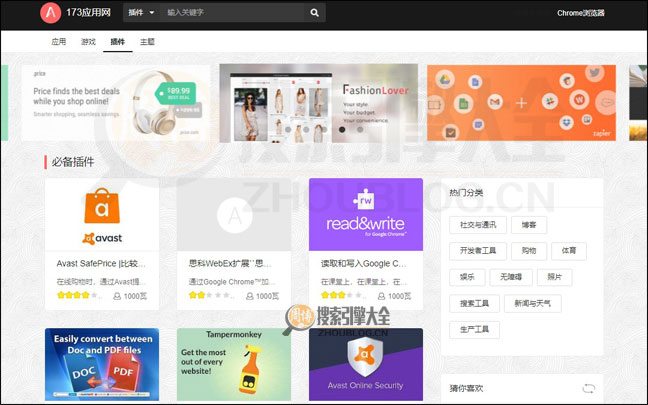Click user count icon on 读取和写入Google card
The width and height of the screenshot is (648, 405).
(381, 296)
